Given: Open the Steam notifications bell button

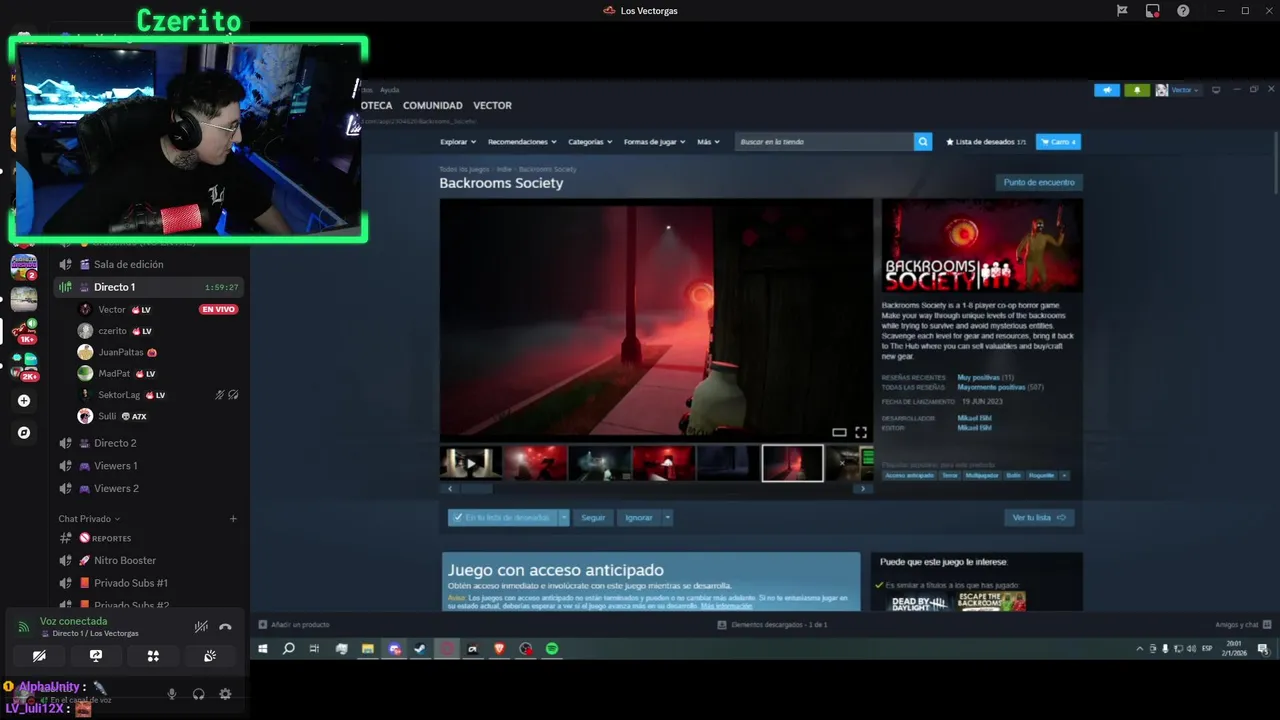Looking at the screenshot, I should tap(1137, 90).
